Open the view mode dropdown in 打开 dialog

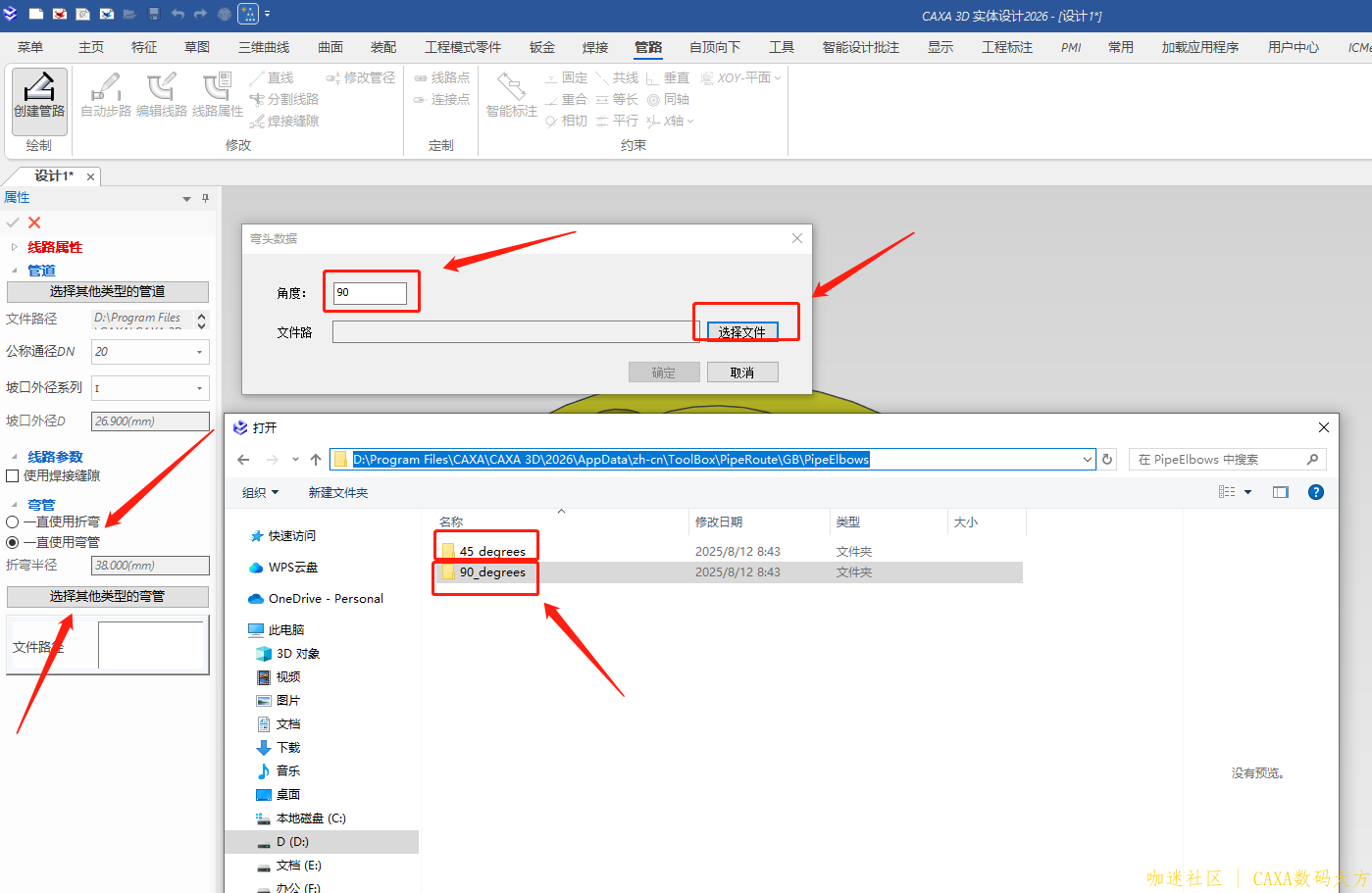coord(1248,492)
